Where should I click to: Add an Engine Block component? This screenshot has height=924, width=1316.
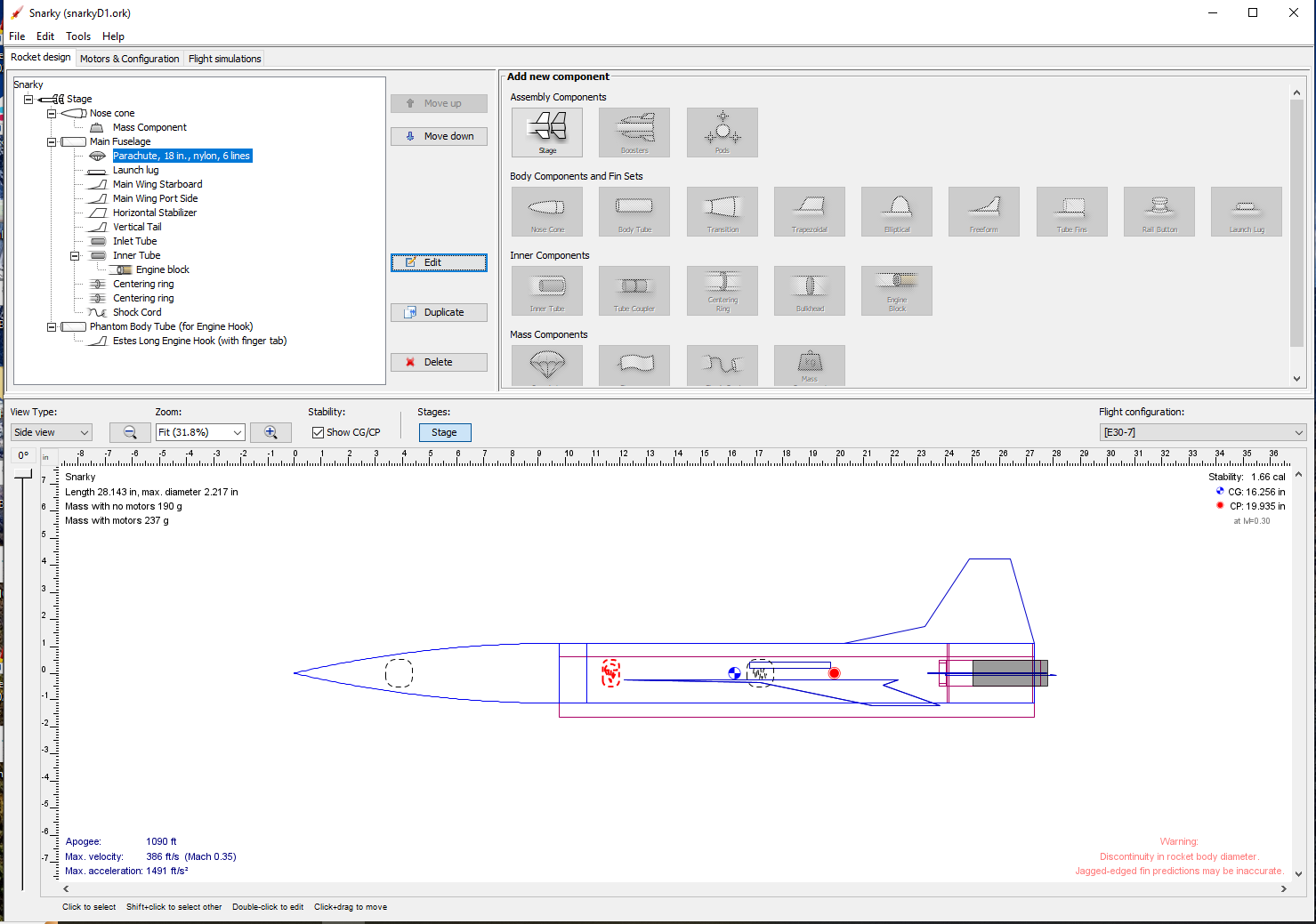click(896, 291)
